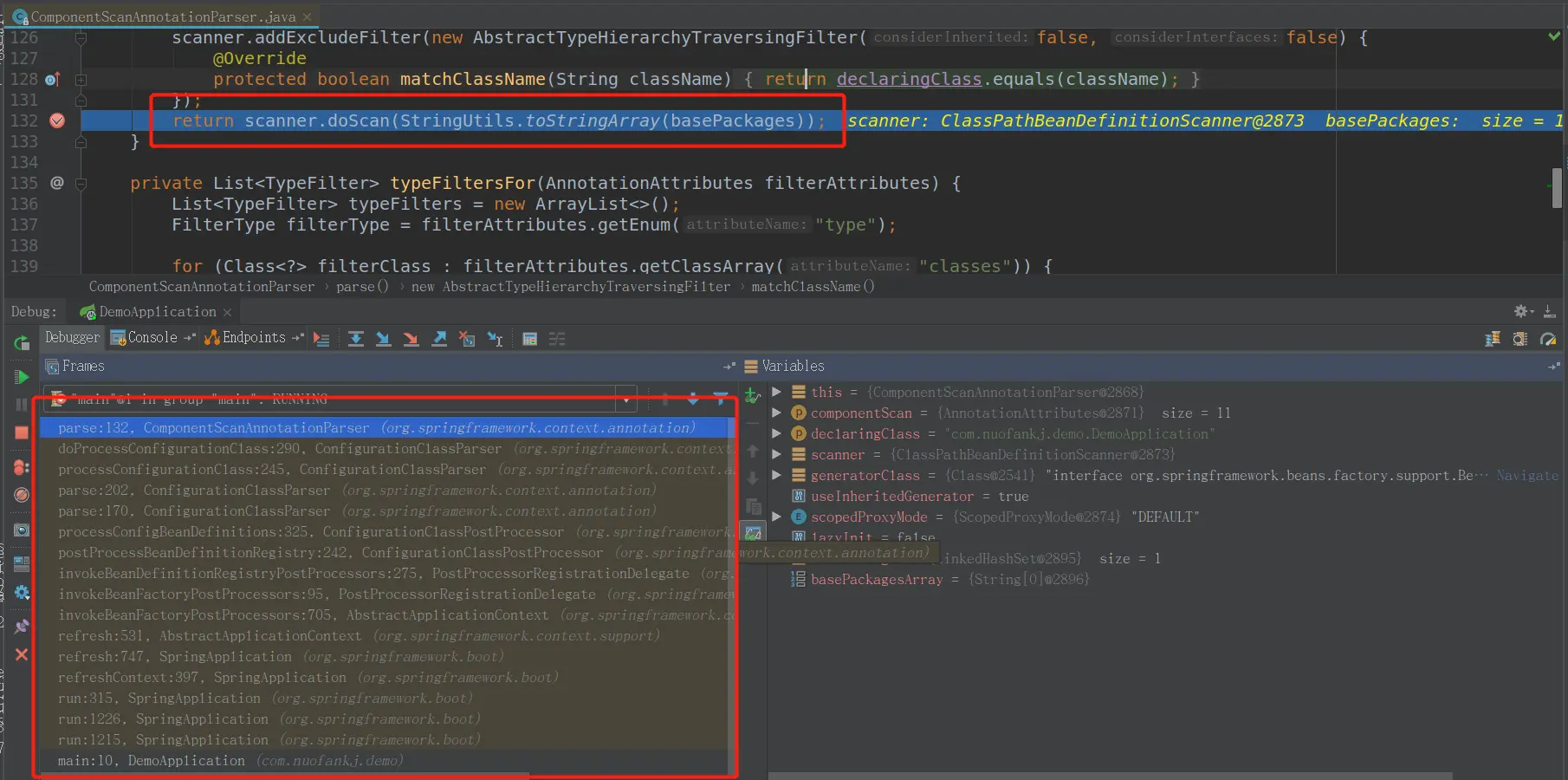Screen dimensions: 1568x780
Task: Toggle Mute Breakpoints icon
Action: [x=22, y=495]
